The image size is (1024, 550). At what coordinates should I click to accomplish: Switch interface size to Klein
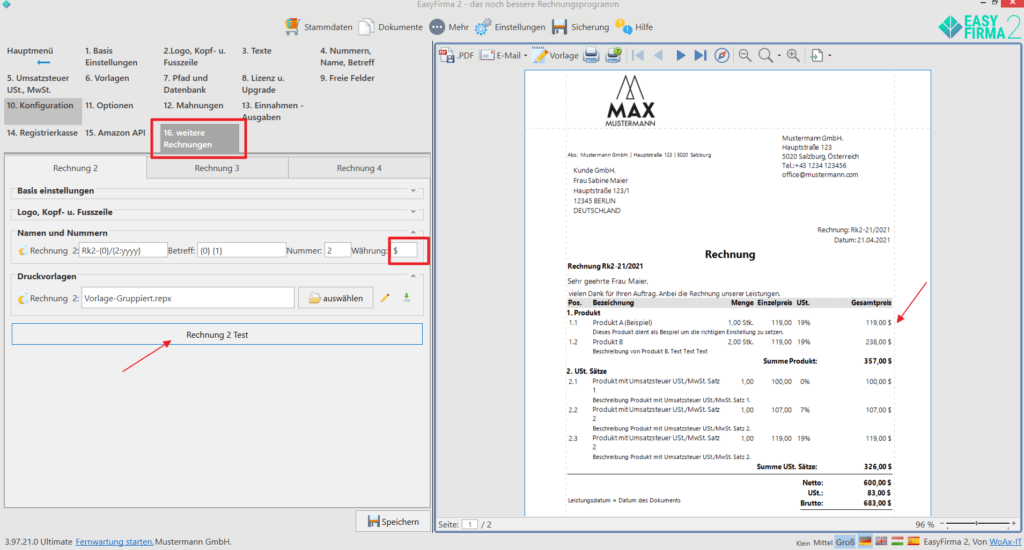tap(798, 541)
